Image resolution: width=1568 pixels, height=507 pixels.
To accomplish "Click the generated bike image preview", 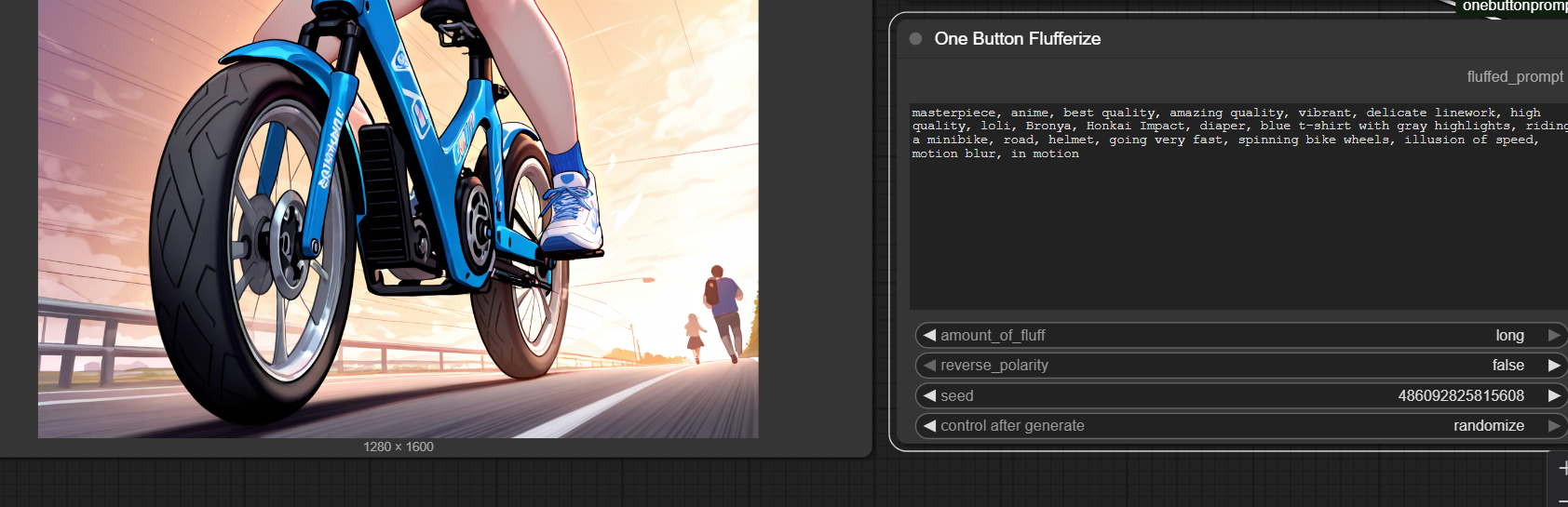I will [x=399, y=219].
